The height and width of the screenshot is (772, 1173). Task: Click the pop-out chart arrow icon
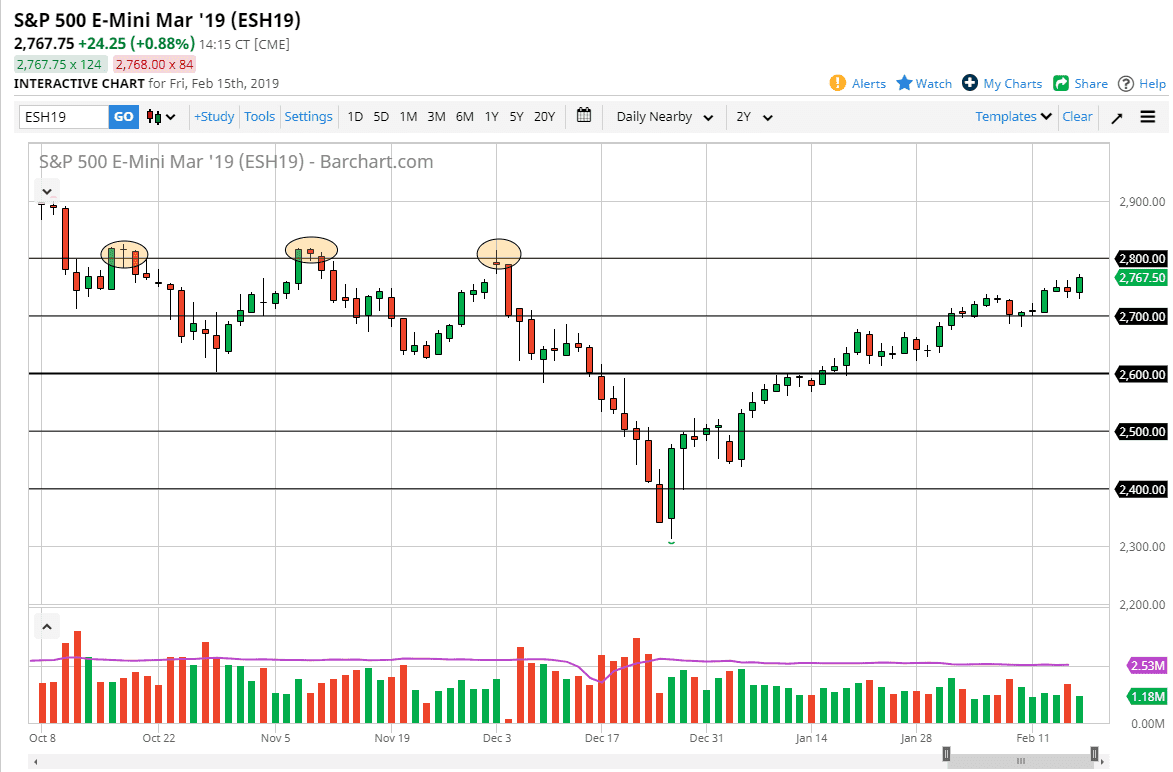point(1117,117)
